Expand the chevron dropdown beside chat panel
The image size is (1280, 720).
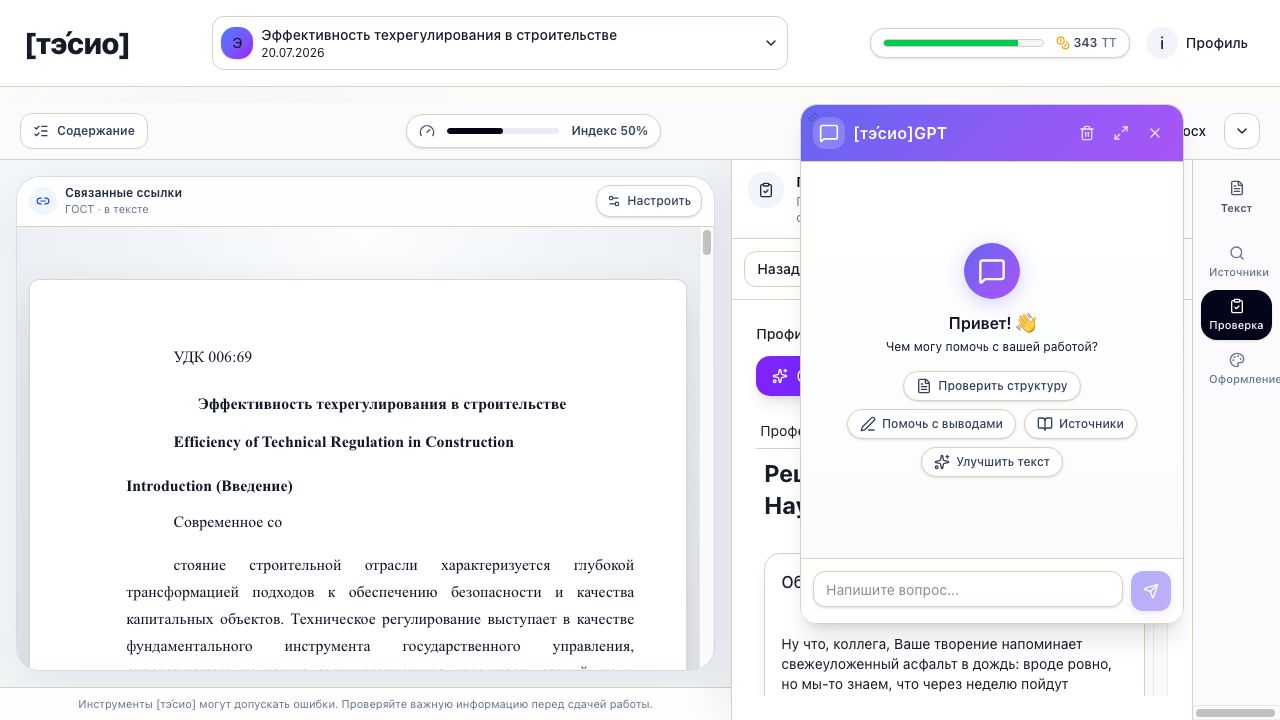[1242, 131]
